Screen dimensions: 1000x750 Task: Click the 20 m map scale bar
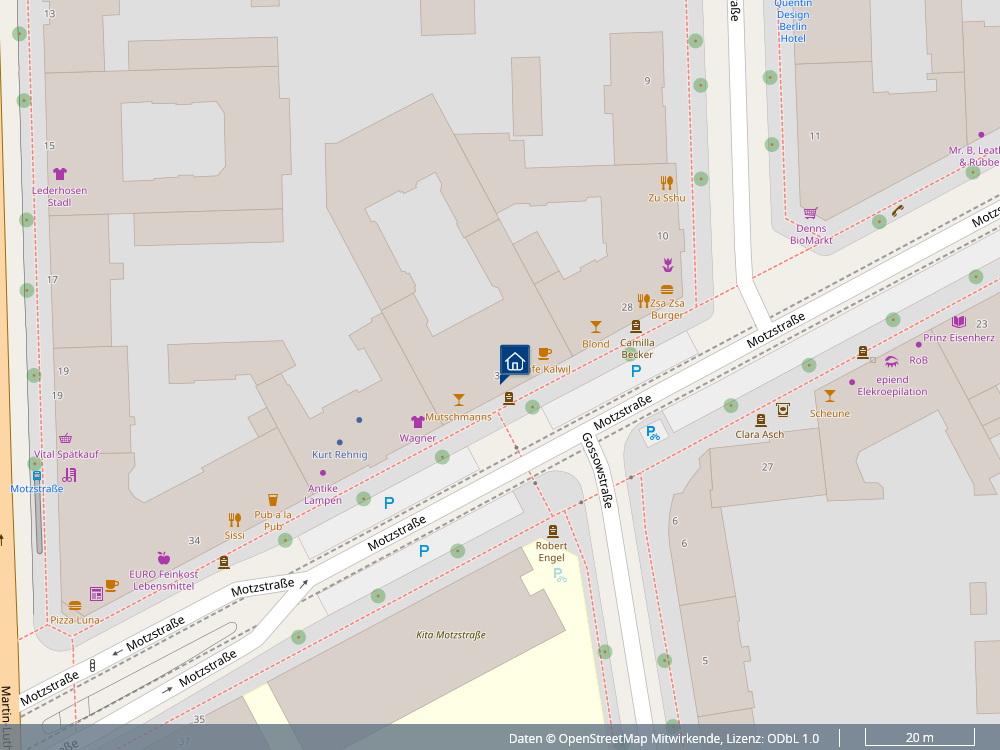tap(919, 738)
